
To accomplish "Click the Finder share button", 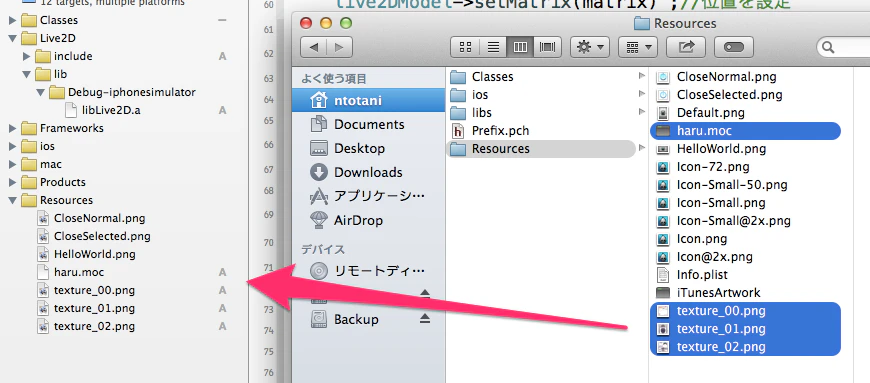I will [686, 48].
